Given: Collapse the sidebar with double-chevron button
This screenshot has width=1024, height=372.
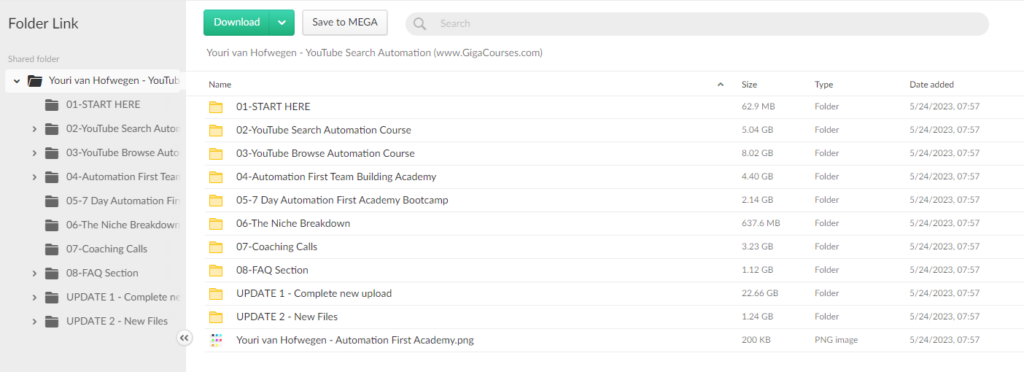Looking at the screenshot, I should click(184, 337).
